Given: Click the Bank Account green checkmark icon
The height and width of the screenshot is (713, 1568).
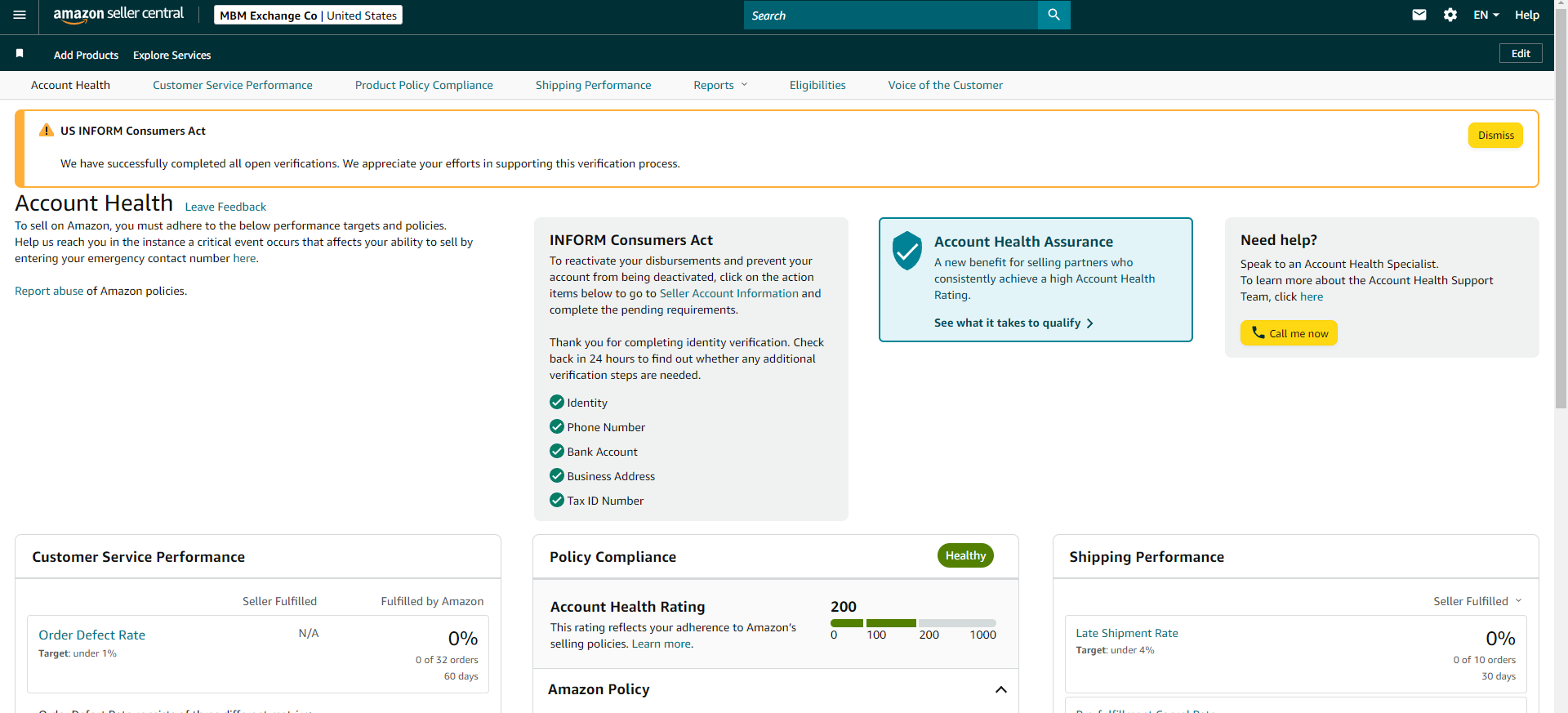Looking at the screenshot, I should [557, 451].
